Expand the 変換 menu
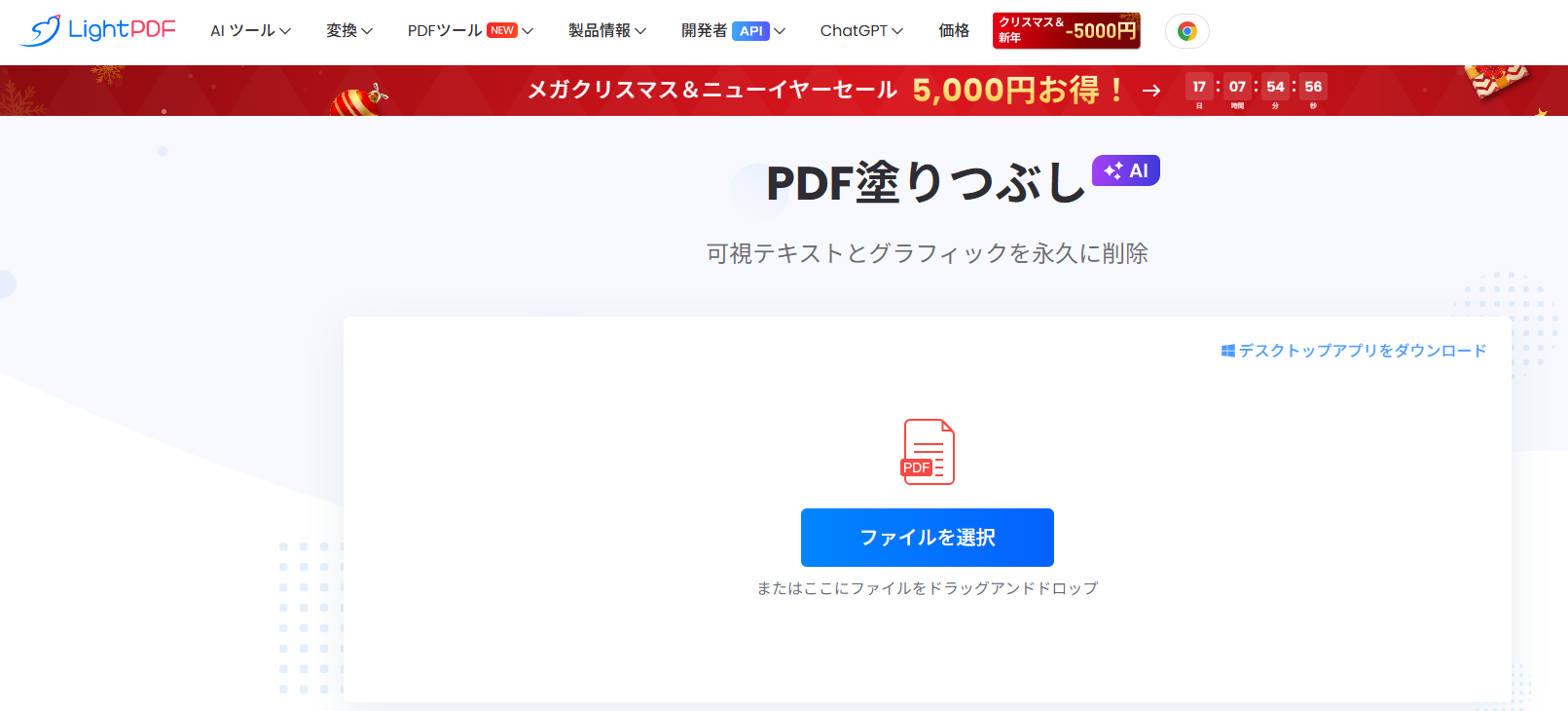Screen dimensions: 1568x711 click(349, 31)
